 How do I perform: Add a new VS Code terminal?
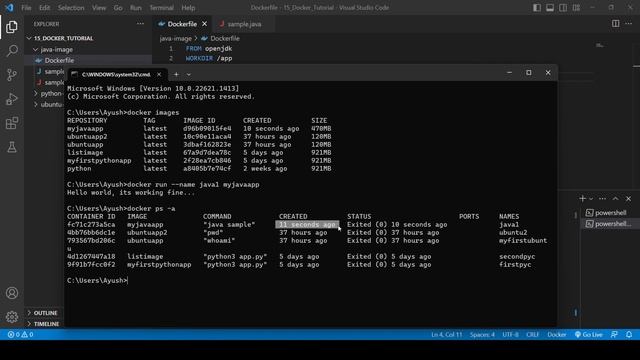coord(582,198)
